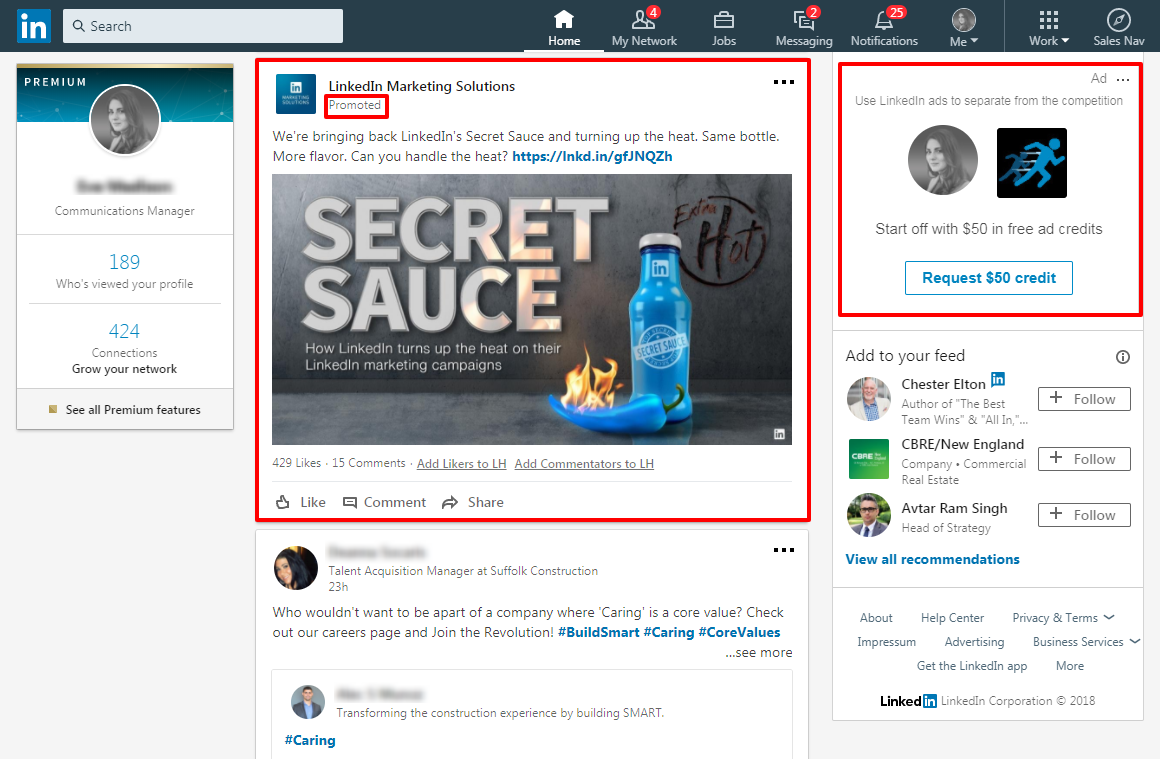Open the Me dropdown menu
Viewport: 1160px width, 759px height.
(x=962, y=25)
